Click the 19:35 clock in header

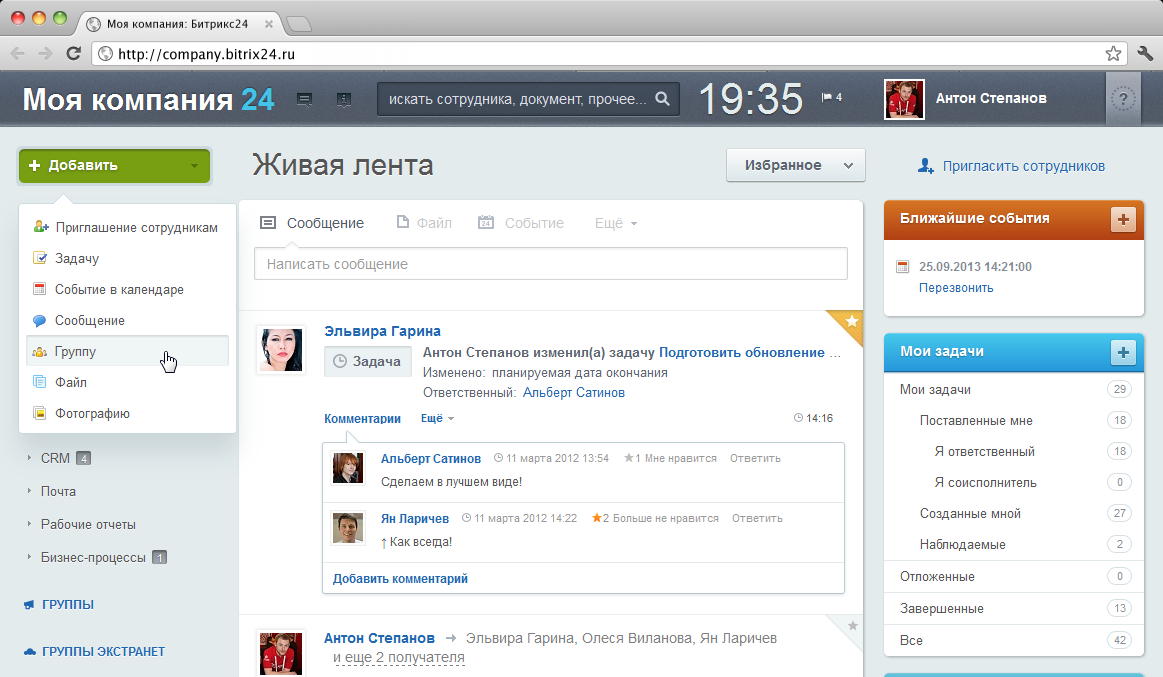pyautogui.click(x=751, y=99)
